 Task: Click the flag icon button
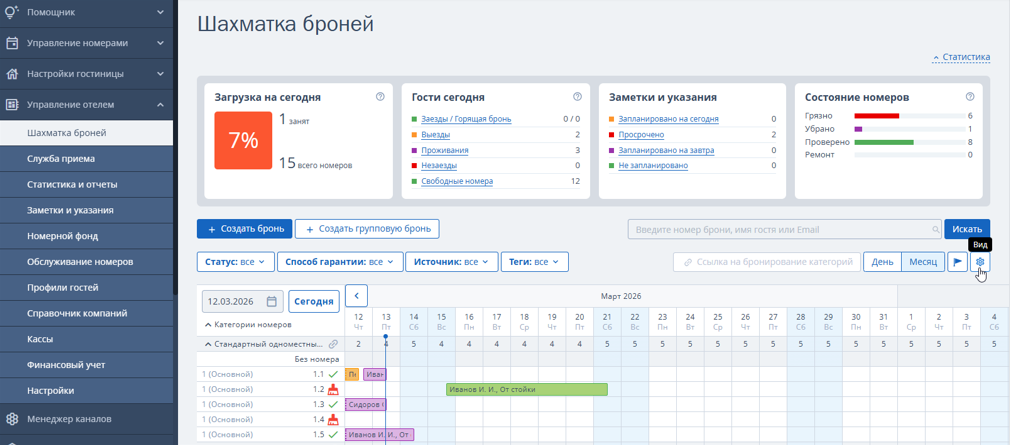tap(957, 262)
